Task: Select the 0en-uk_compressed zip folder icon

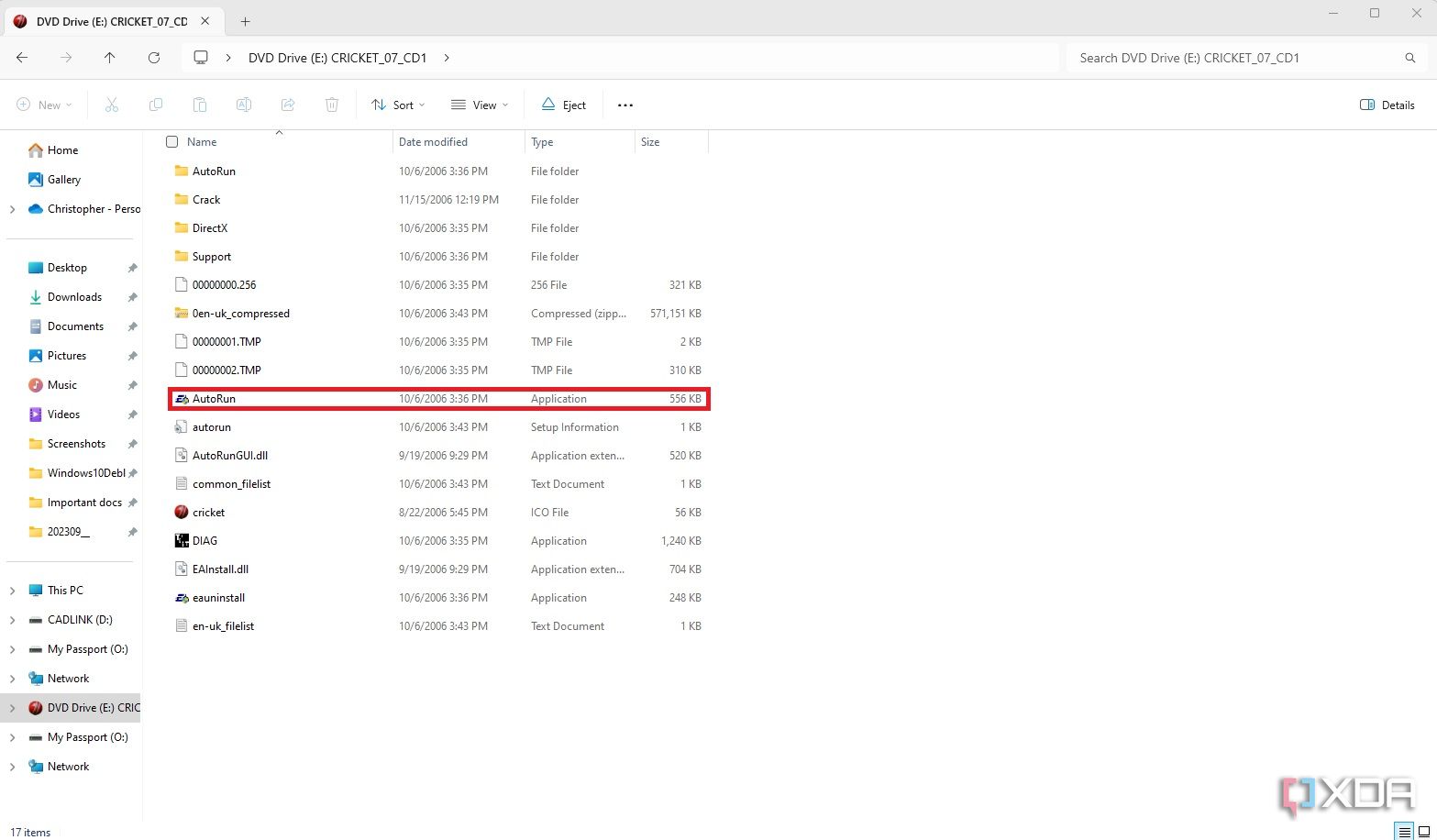Action: 182,314
